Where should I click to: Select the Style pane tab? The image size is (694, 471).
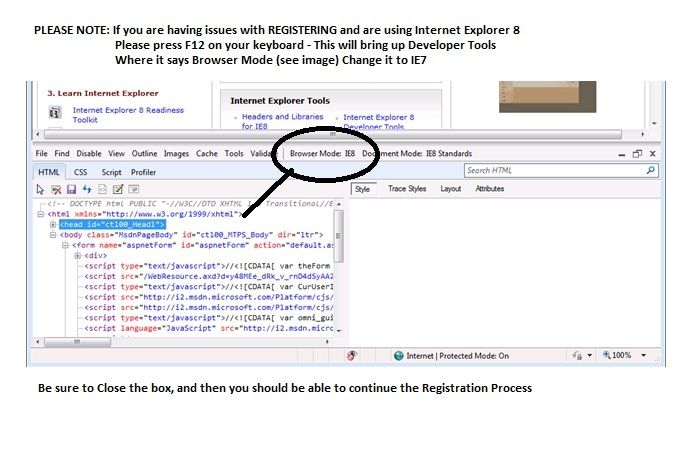coord(363,189)
